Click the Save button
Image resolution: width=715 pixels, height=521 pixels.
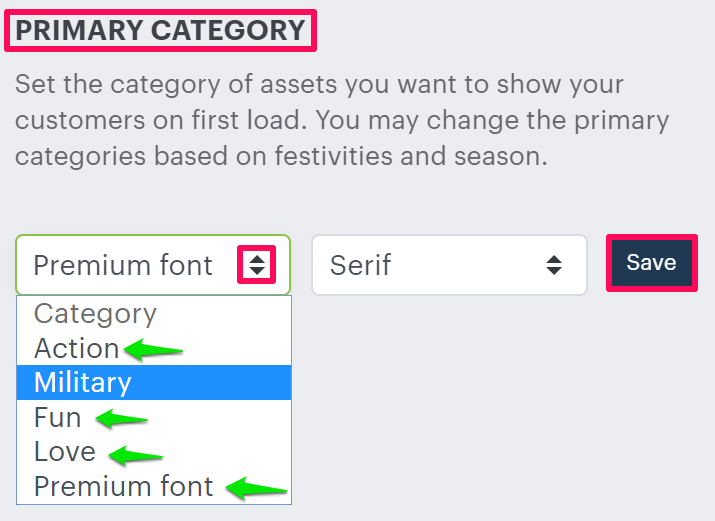[651, 263]
